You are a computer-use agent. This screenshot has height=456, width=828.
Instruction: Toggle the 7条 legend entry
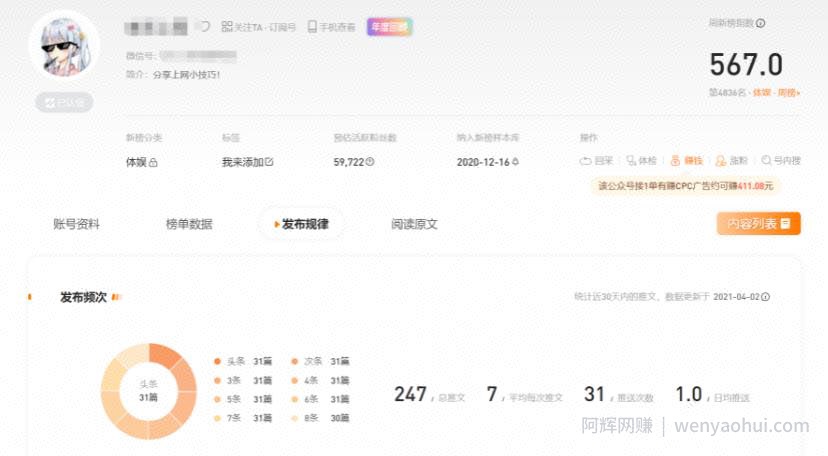coord(243,419)
